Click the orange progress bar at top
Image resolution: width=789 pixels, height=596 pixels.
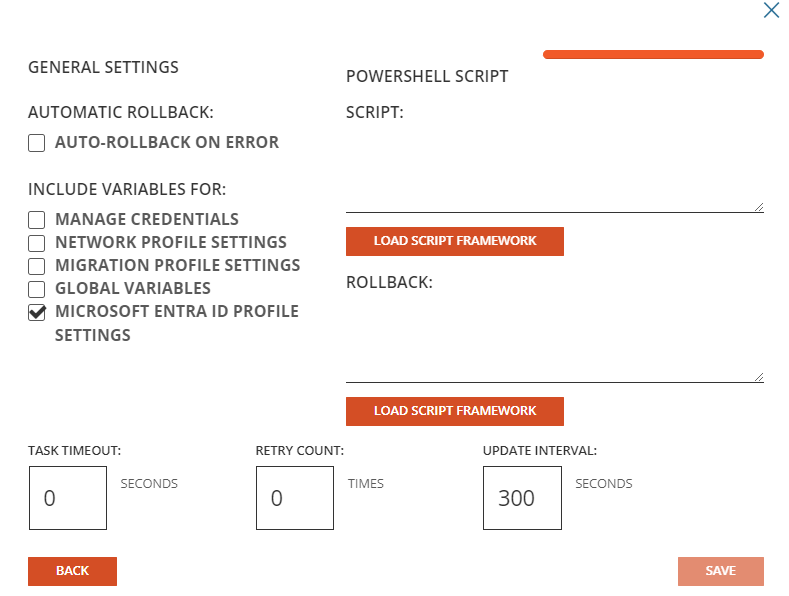pyautogui.click(x=653, y=54)
